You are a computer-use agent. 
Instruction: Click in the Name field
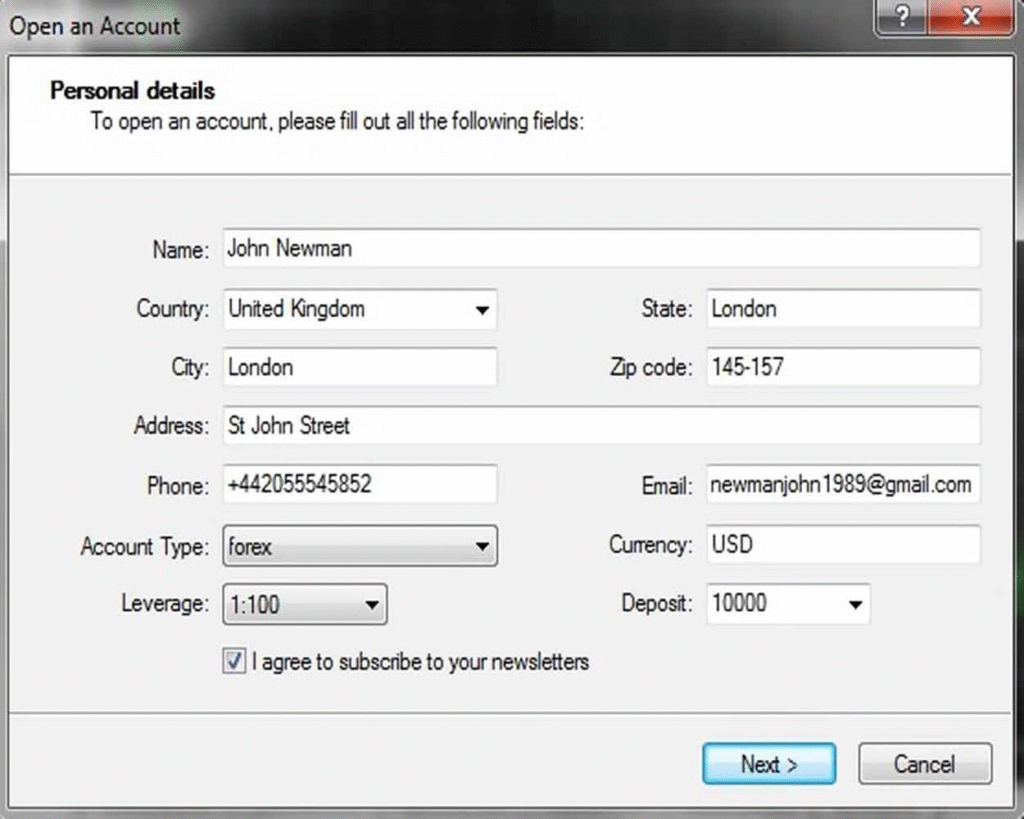point(600,249)
